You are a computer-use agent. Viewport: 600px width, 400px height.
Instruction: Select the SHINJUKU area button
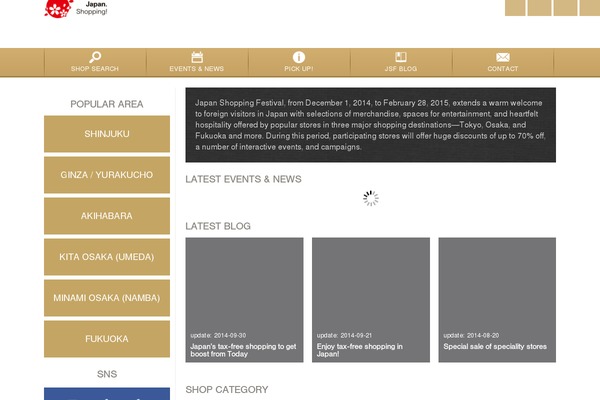(107, 134)
